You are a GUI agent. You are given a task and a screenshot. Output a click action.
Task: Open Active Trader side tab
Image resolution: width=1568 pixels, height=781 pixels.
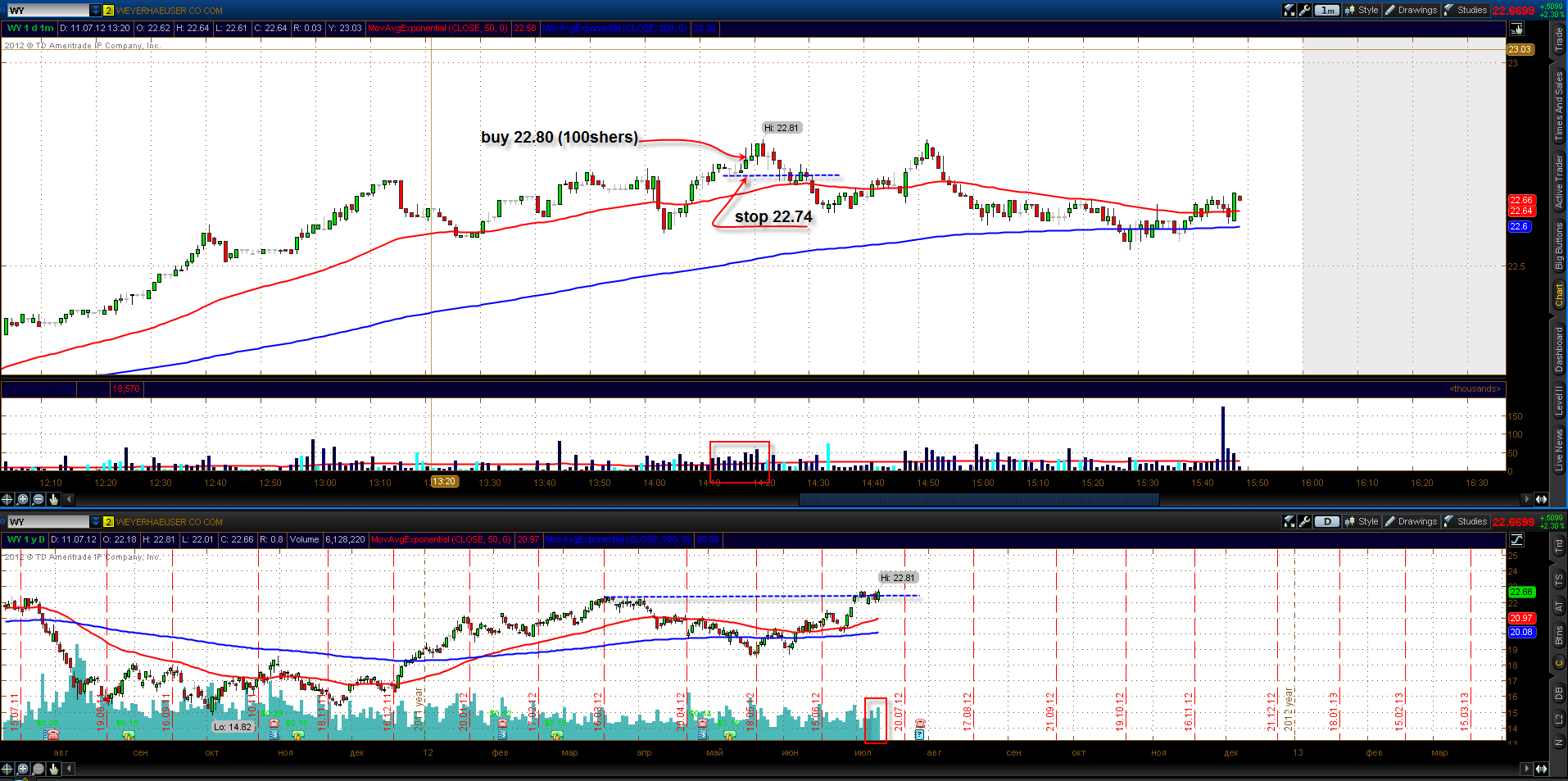tap(1559, 181)
